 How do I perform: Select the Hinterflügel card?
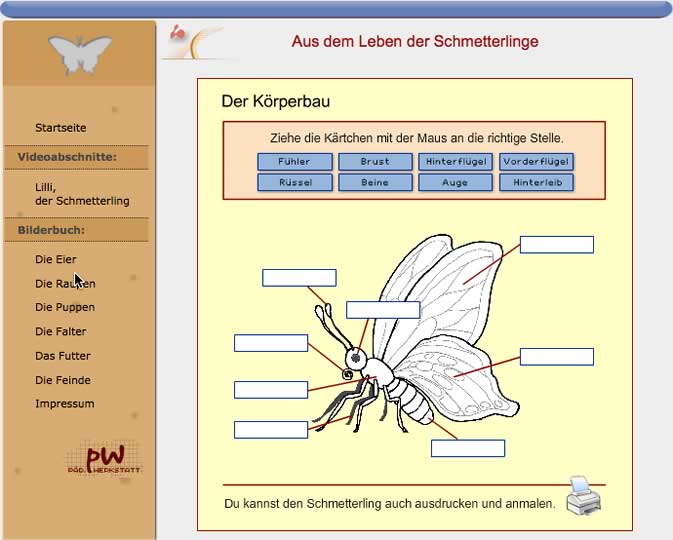pyautogui.click(x=455, y=161)
